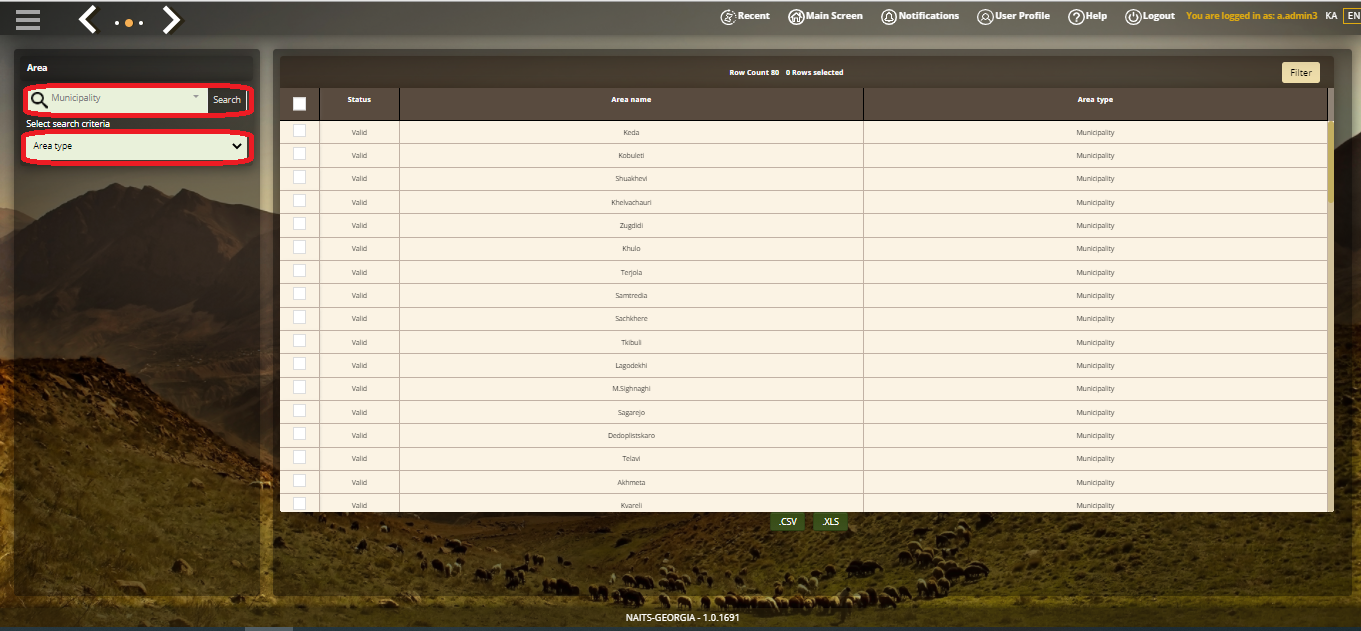Check the Khulo row checkbox

coord(299,247)
